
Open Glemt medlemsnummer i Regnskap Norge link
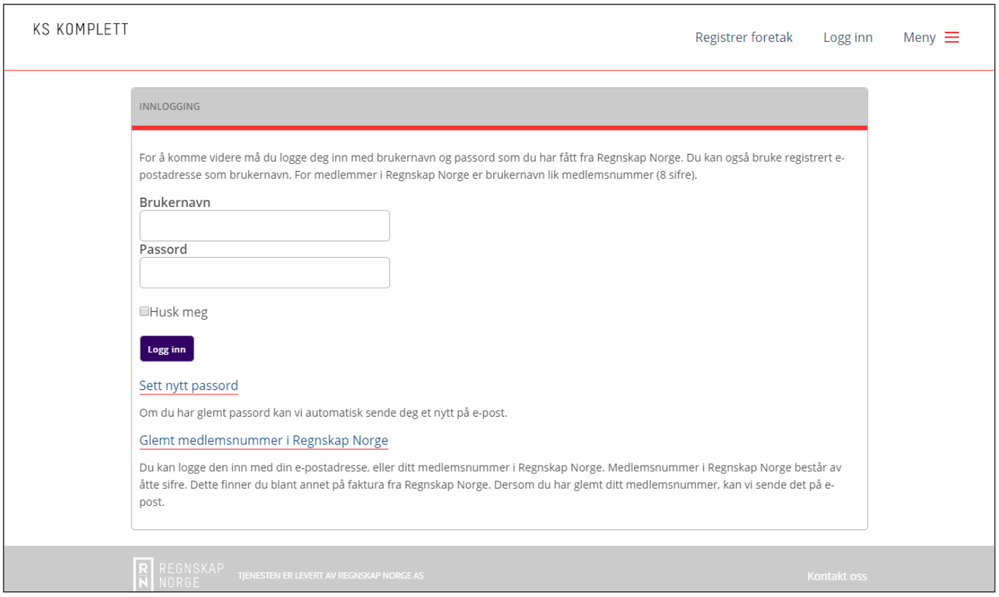click(264, 440)
